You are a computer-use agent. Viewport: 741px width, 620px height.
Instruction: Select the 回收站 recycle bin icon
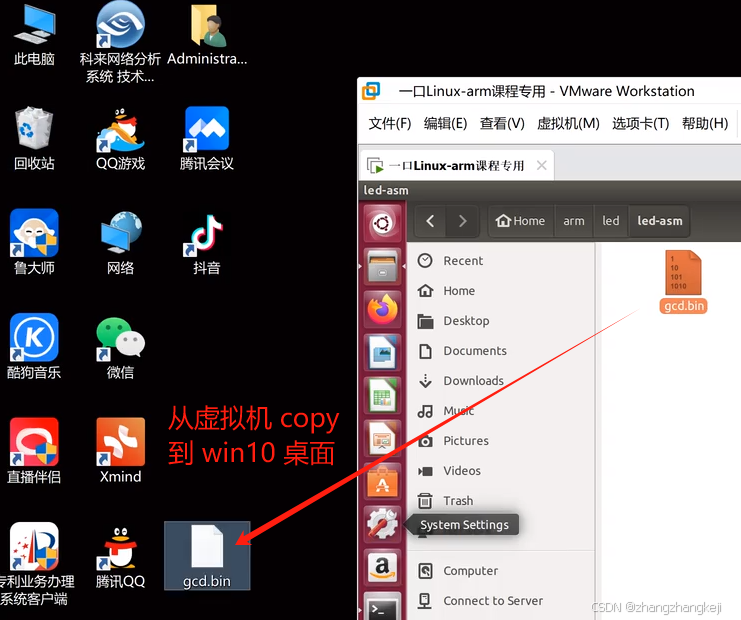(x=34, y=138)
